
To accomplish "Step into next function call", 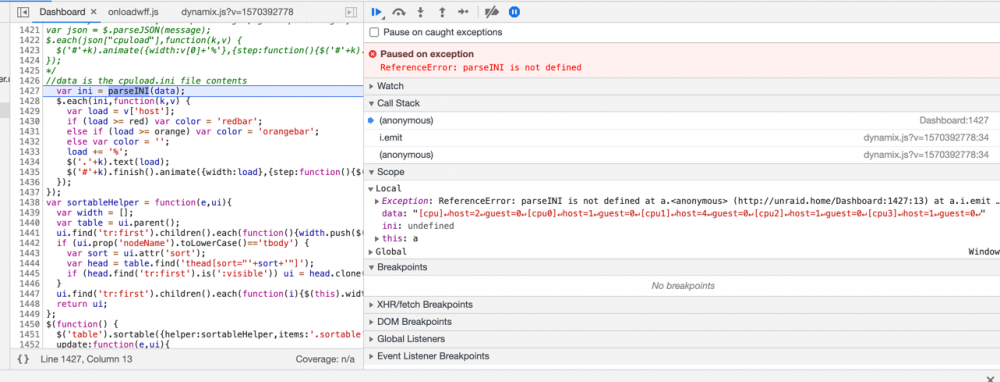I will point(420,11).
